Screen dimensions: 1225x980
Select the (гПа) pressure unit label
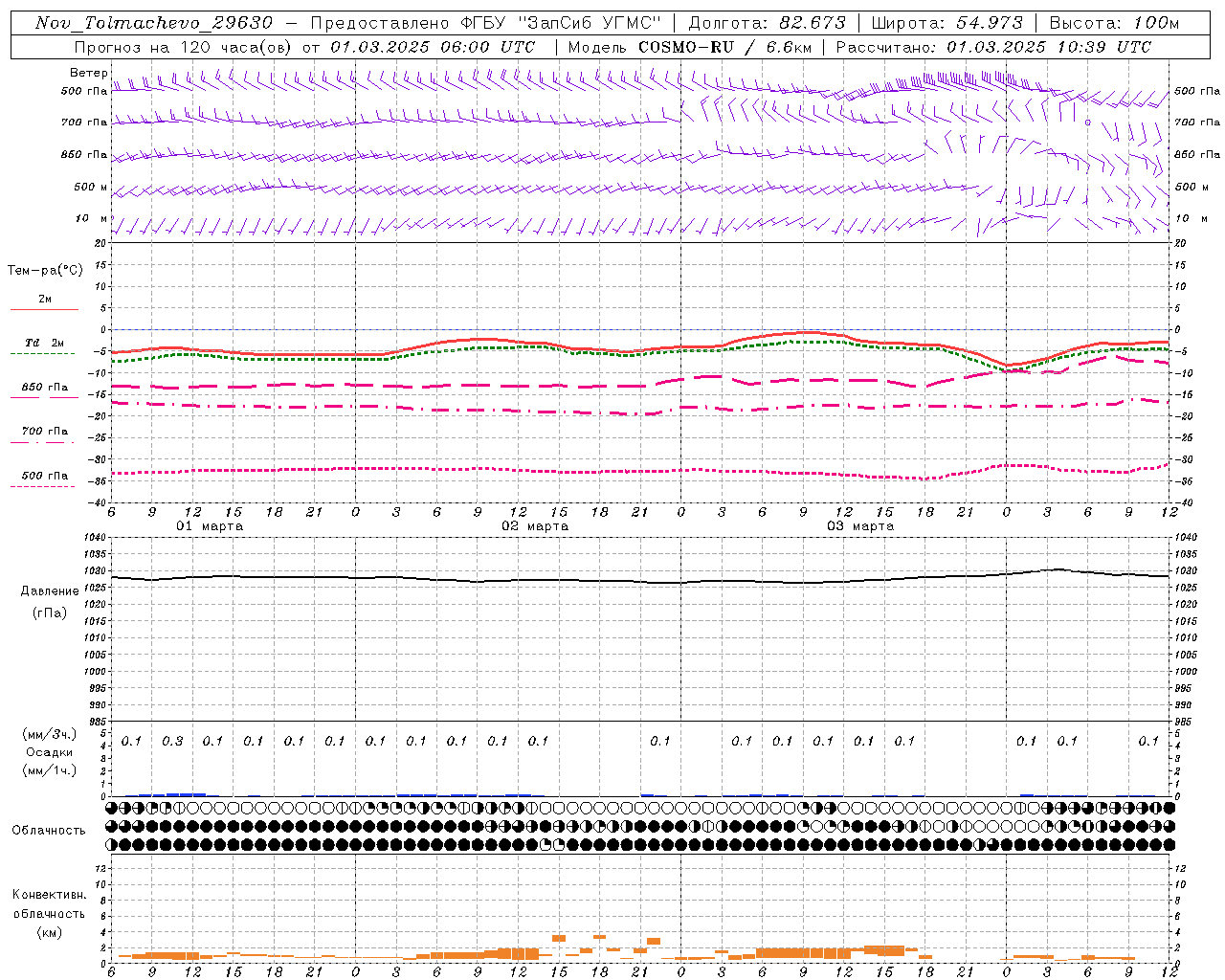tap(50, 612)
